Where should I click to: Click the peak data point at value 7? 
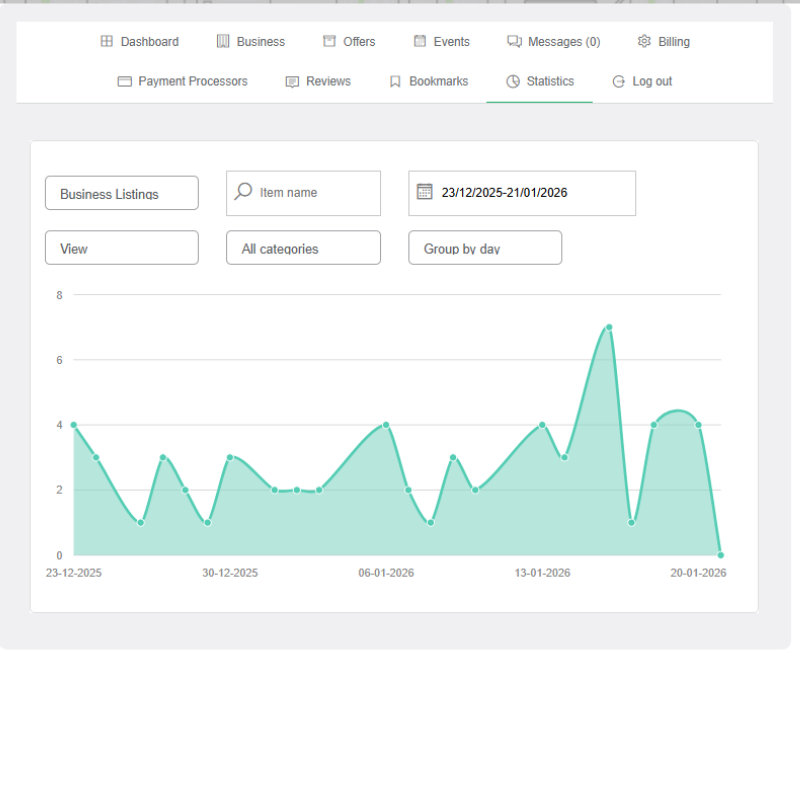[x=609, y=327]
